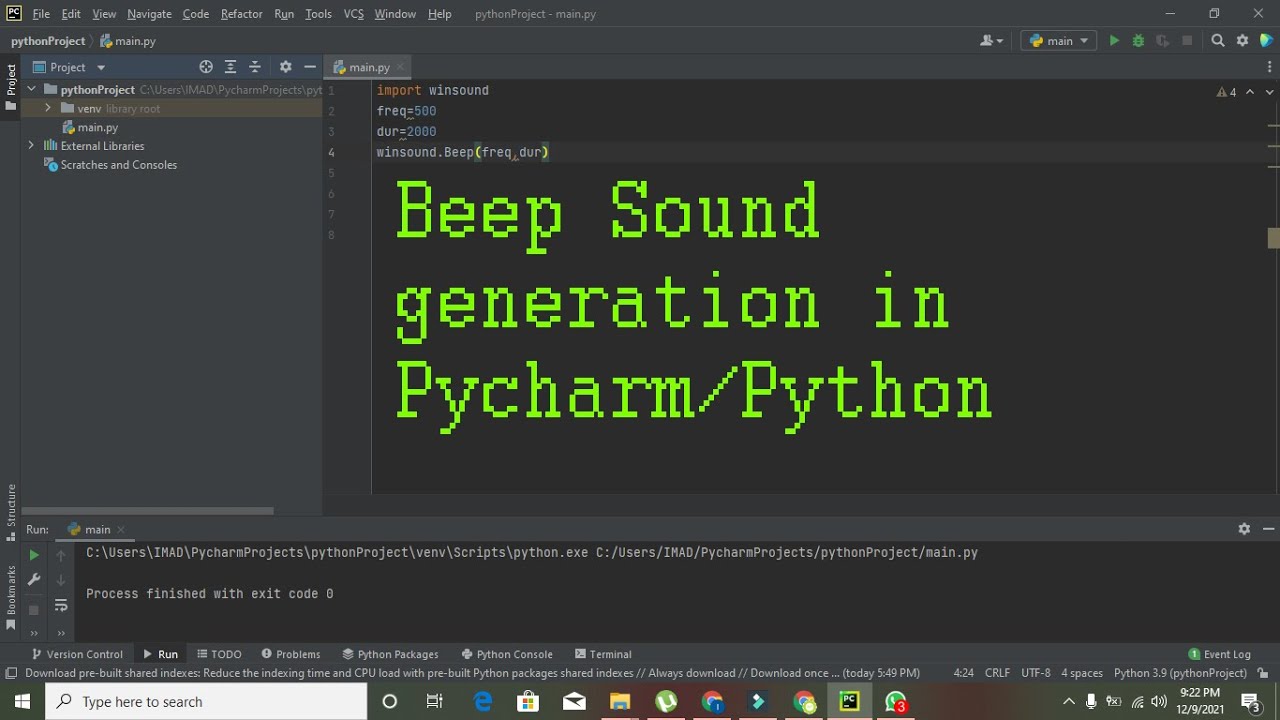Open the Problems tool window
This screenshot has width=1280, height=720.
pos(291,654)
